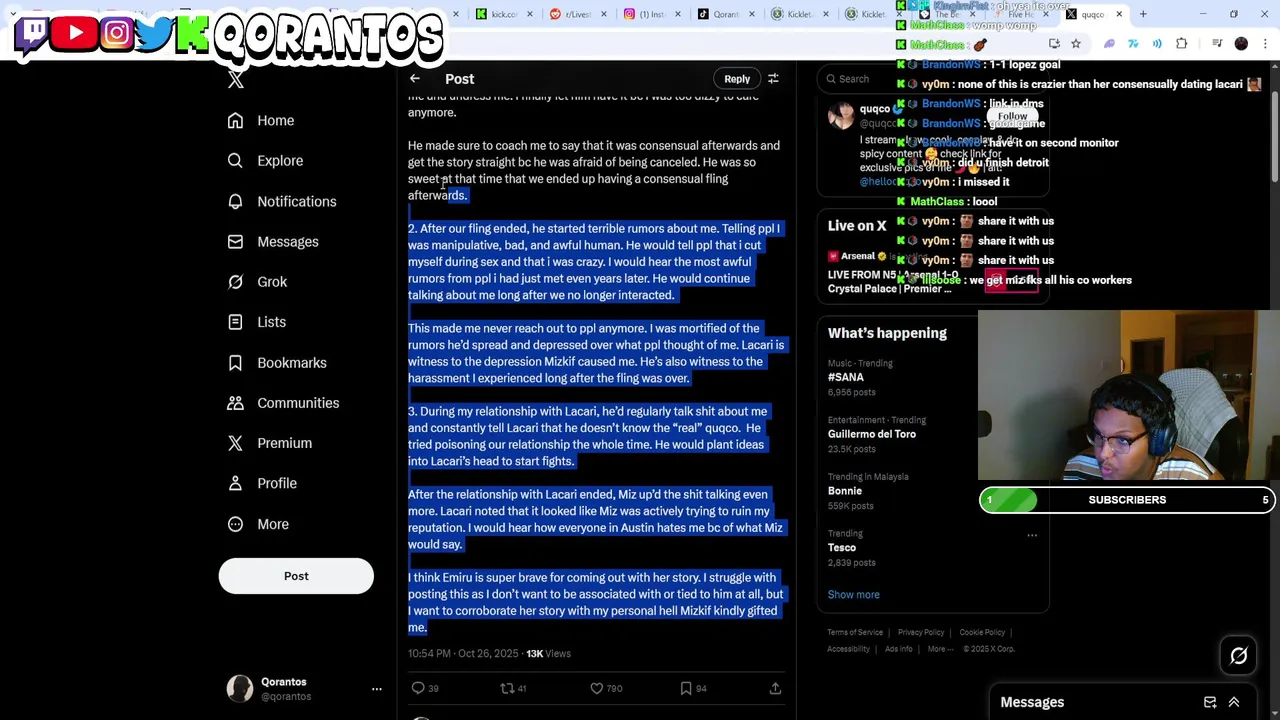Open Ads info footer link
Image resolution: width=1280 pixels, height=720 pixels.
(x=898, y=649)
